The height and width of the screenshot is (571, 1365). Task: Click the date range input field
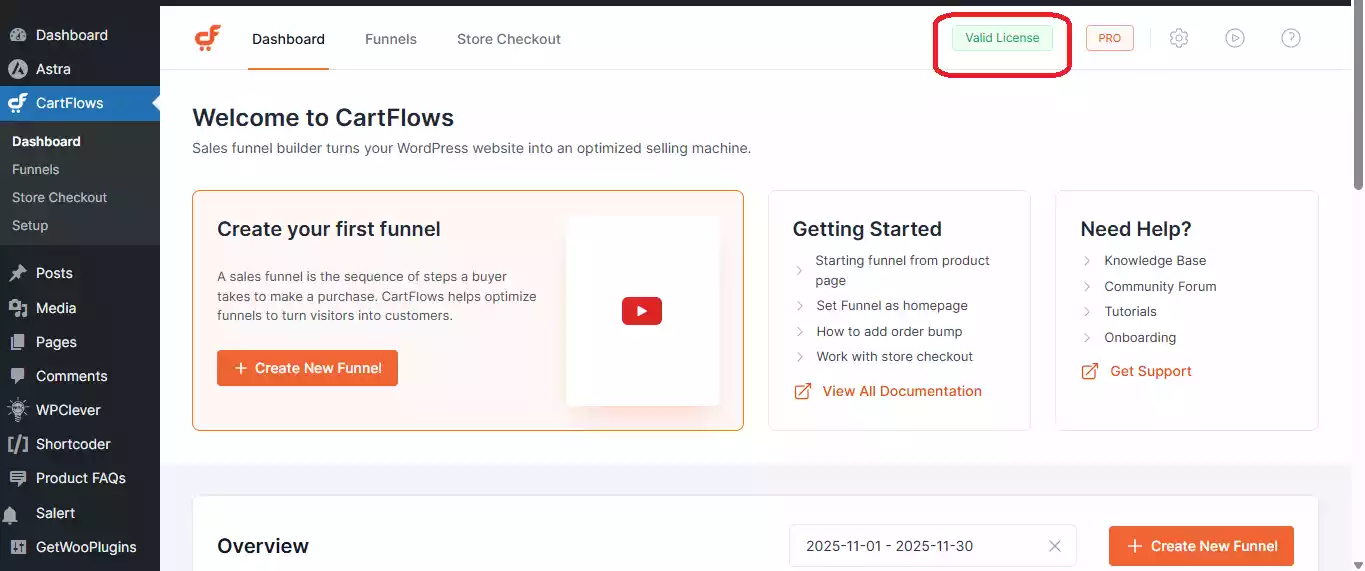933,546
